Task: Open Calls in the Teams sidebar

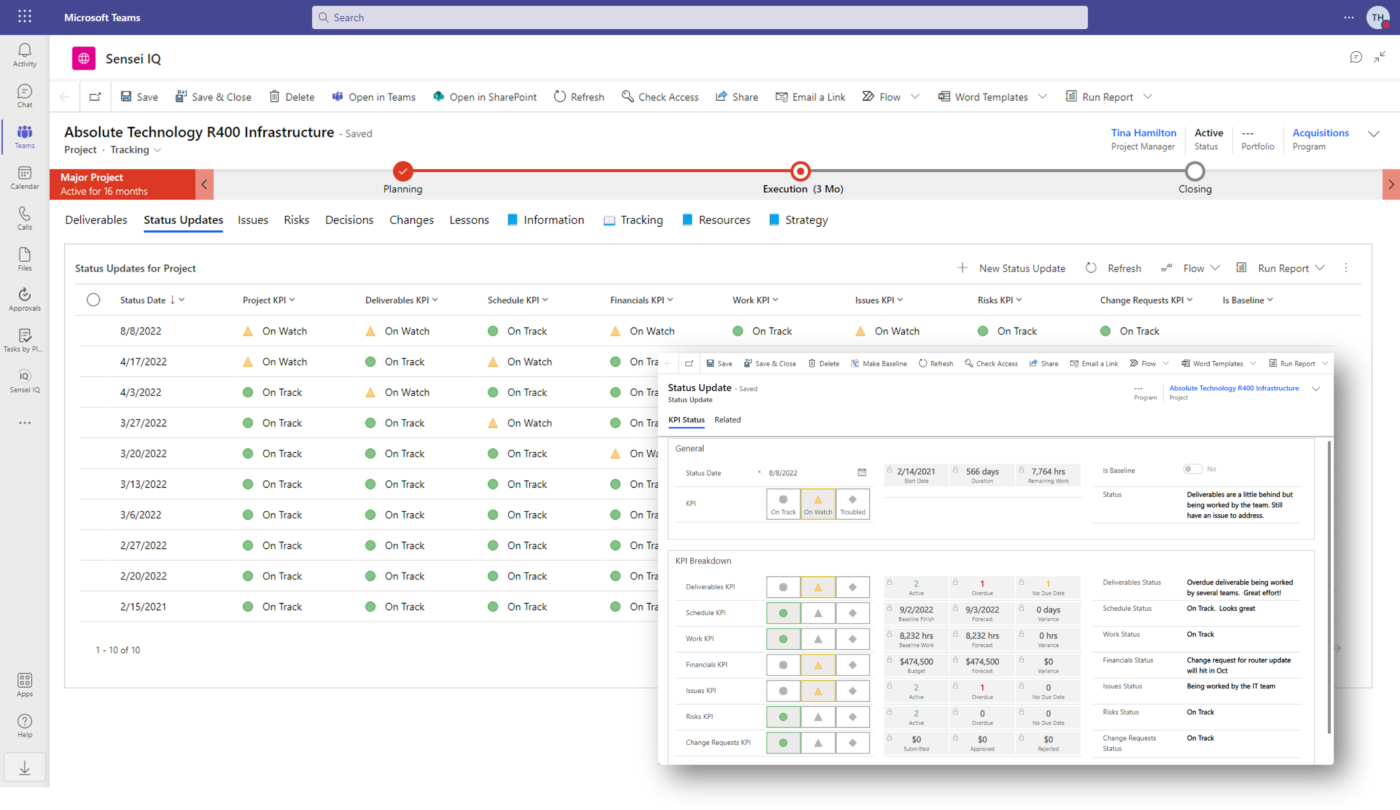Action: pyautogui.click(x=24, y=218)
